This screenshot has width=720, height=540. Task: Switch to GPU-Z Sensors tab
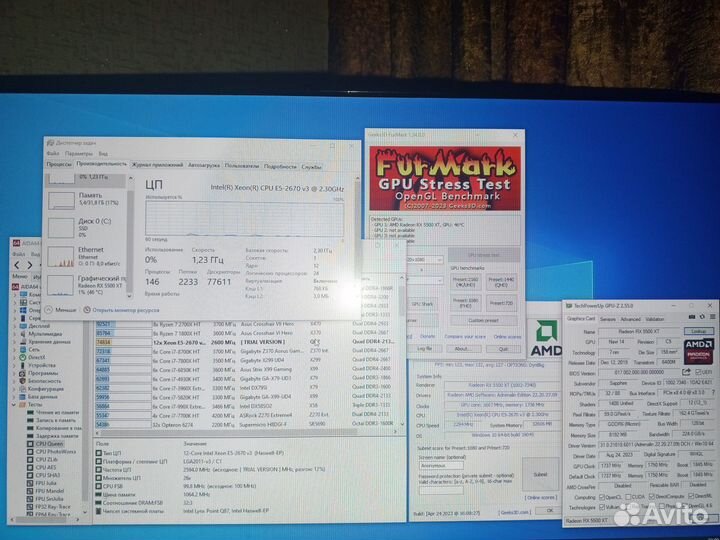tap(608, 319)
